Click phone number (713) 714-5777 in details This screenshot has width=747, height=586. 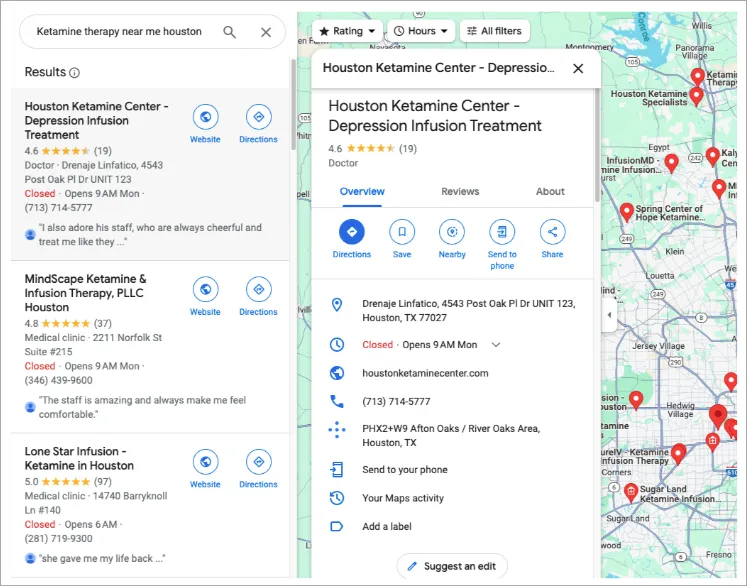(x=396, y=402)
